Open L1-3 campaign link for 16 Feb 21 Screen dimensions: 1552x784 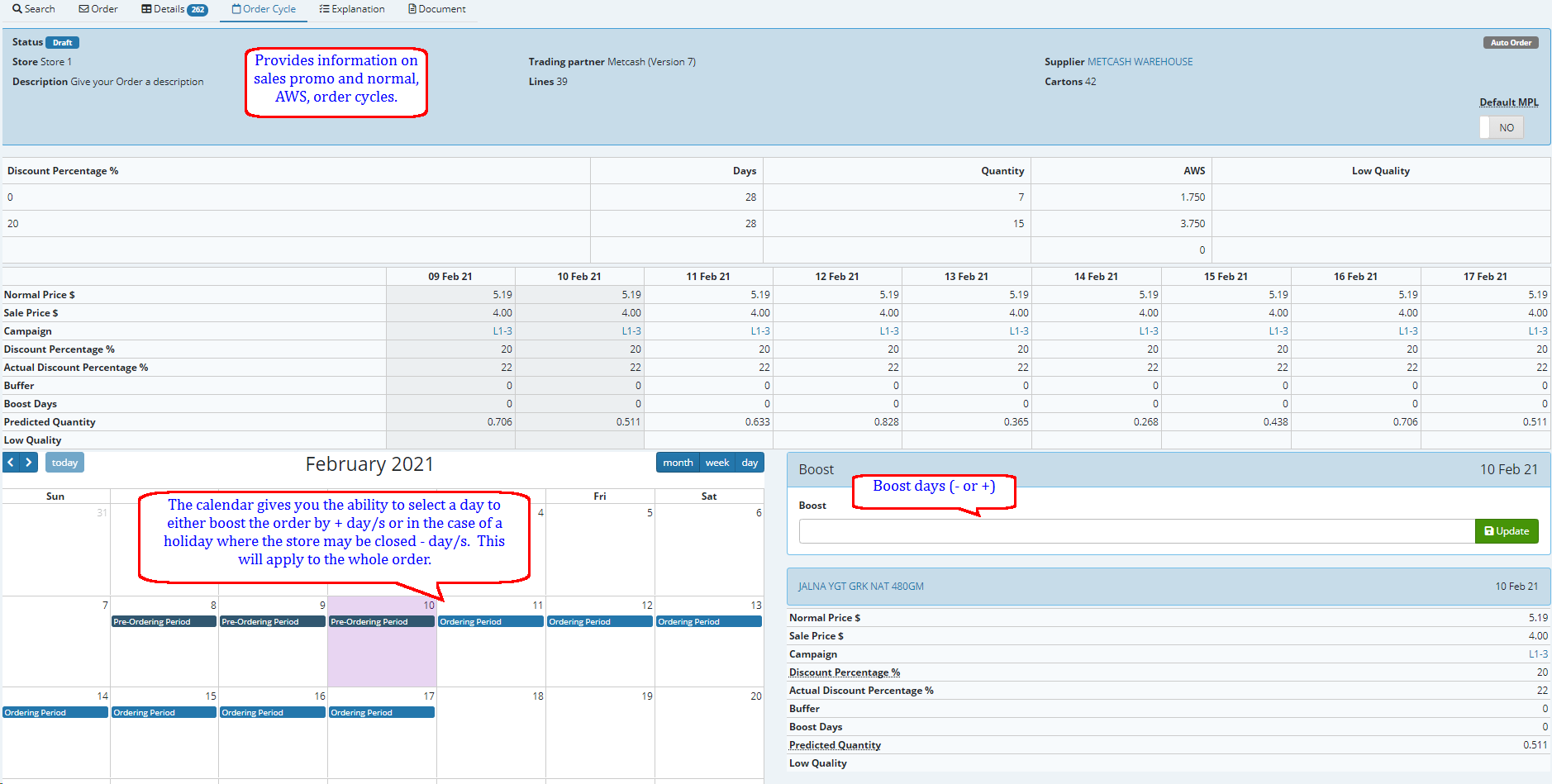[1408, 331]
